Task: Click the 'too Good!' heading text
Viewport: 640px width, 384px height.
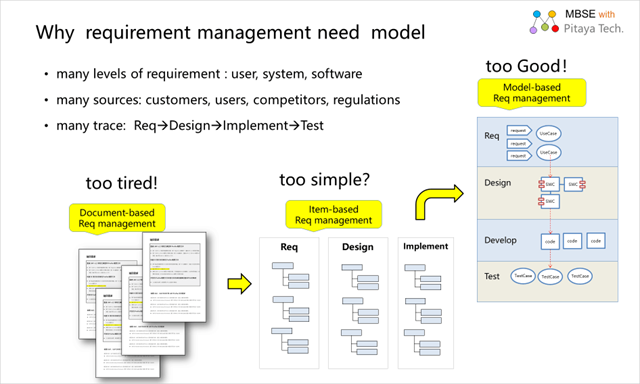Action: click(x=526, y=66)
